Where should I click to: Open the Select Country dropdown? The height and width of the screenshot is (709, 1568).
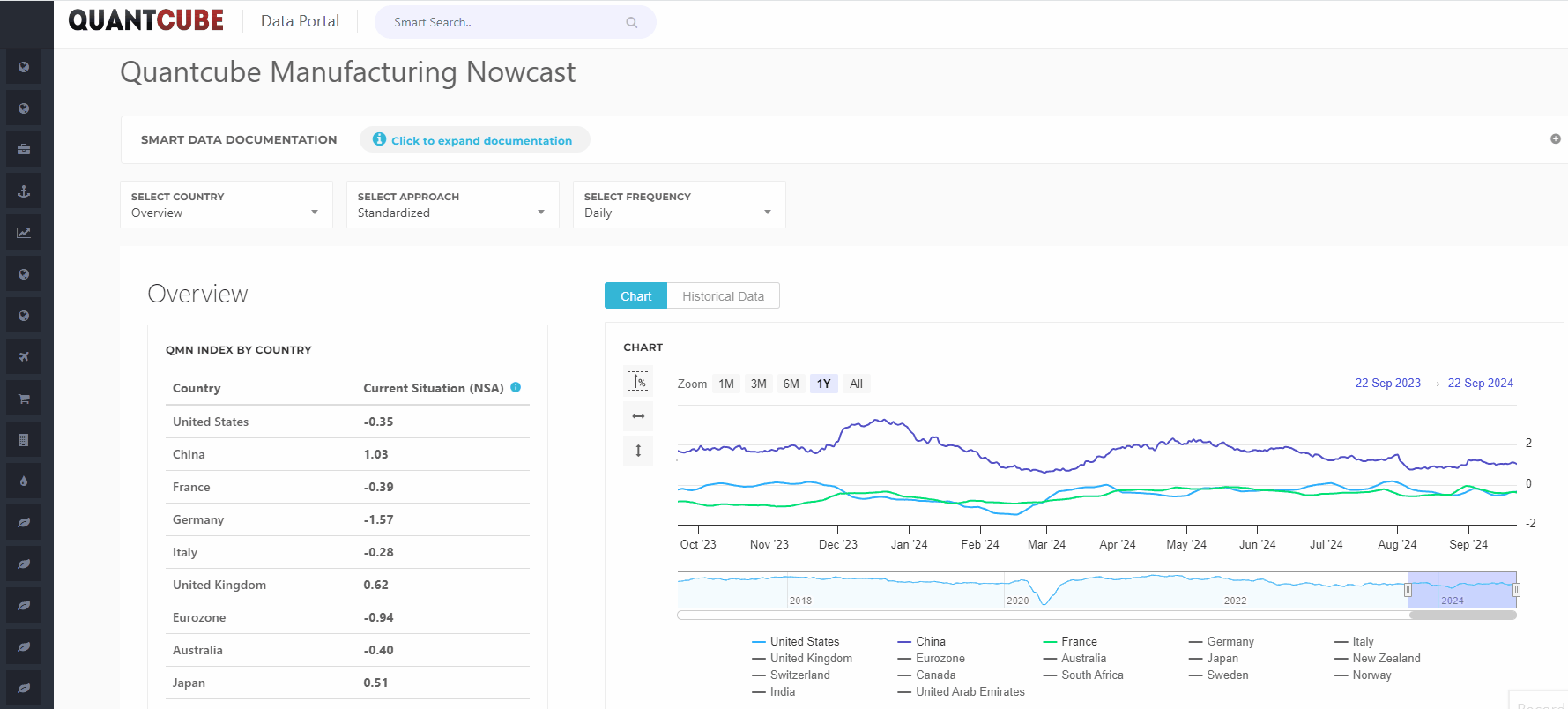click(x=227, y=205)
